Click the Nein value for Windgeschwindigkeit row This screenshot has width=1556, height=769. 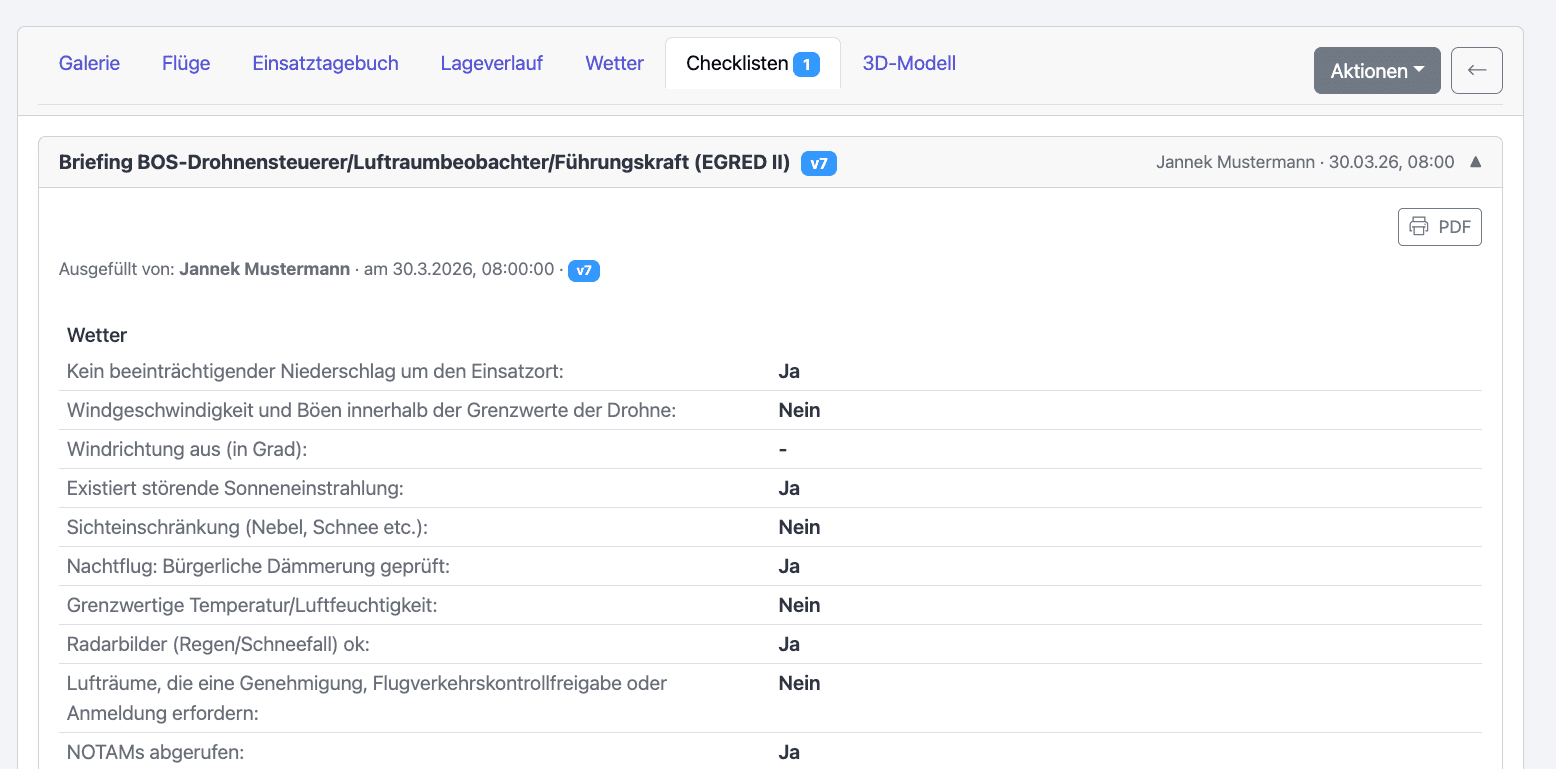799,410
